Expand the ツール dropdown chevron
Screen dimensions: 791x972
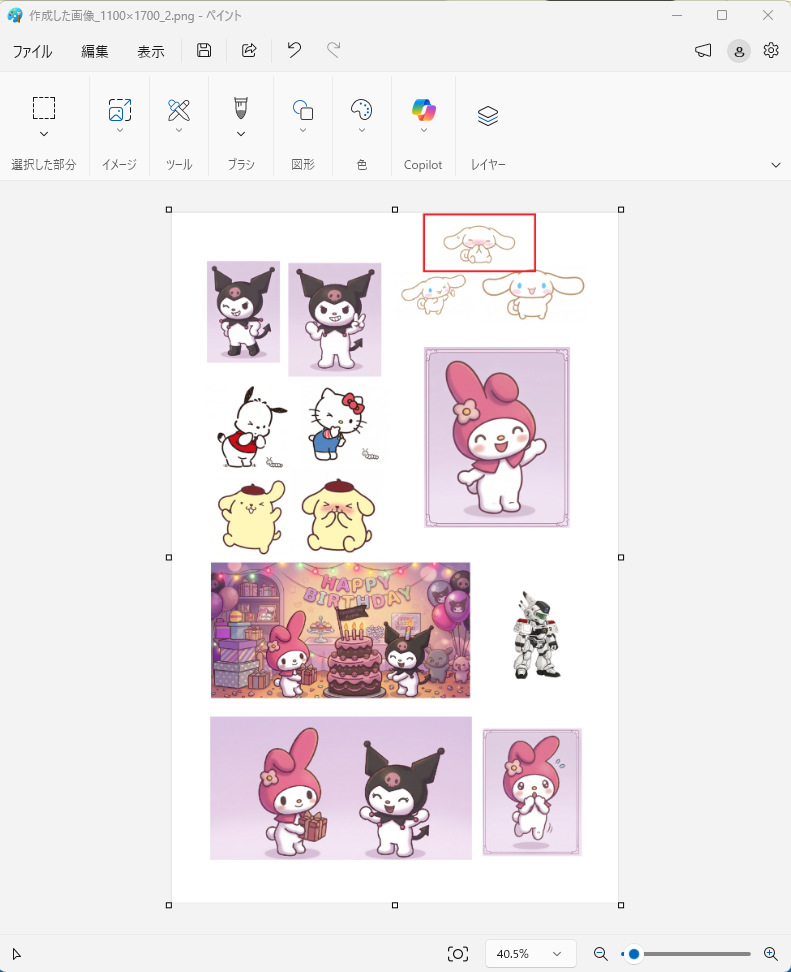coord(179,130)
